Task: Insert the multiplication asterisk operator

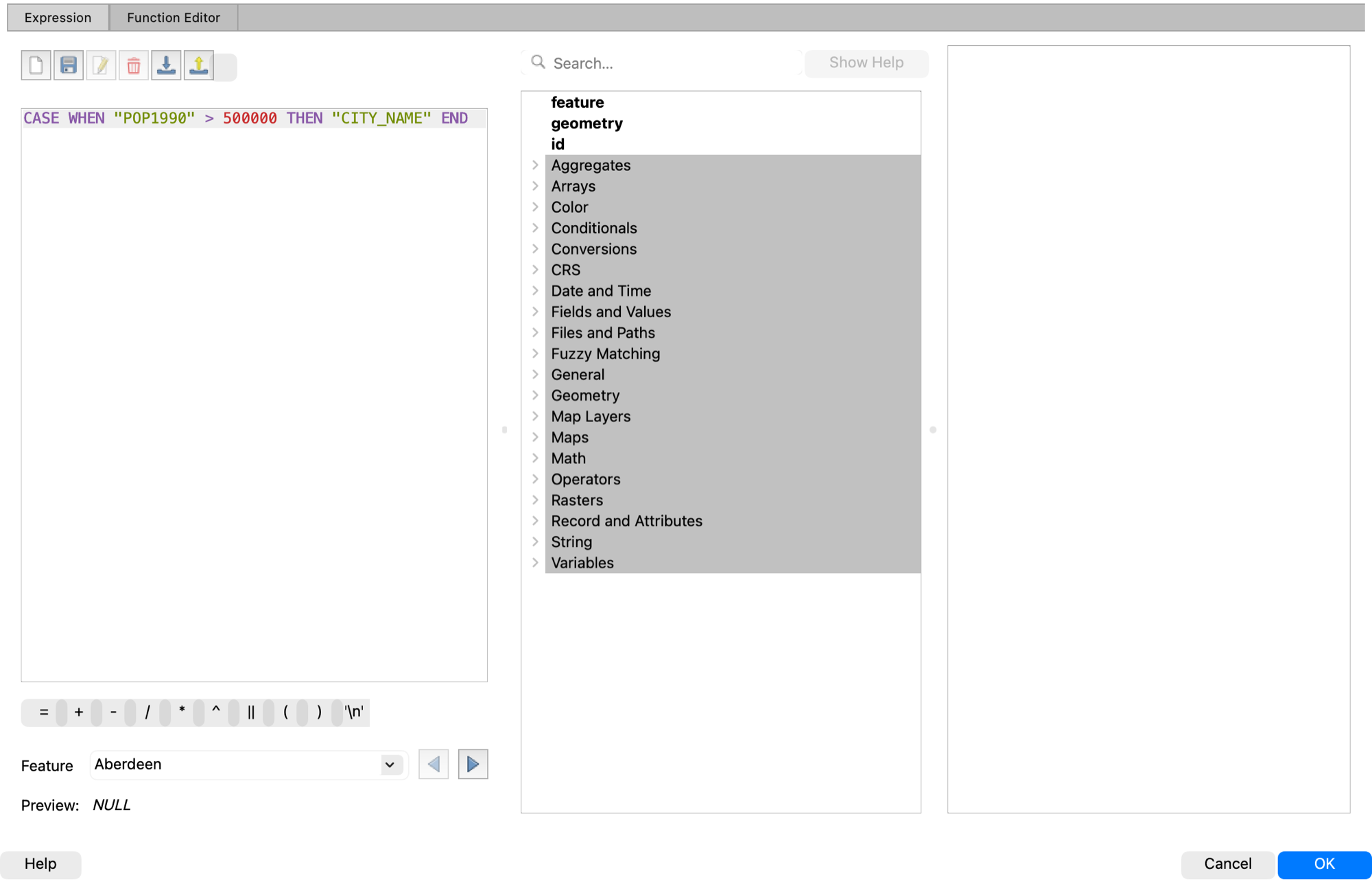Action: [182, 712]
